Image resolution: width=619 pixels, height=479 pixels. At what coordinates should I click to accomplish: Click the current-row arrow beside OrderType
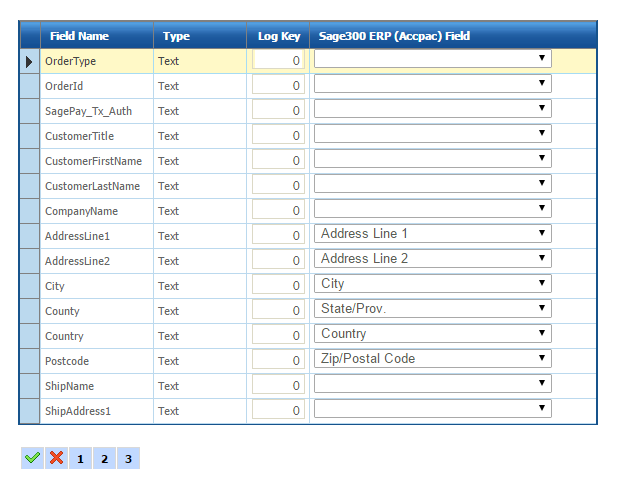tap(29, 61)
